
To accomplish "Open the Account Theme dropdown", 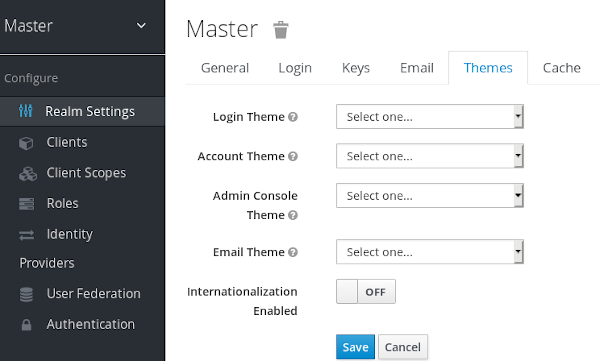I will tap(430, 156).
